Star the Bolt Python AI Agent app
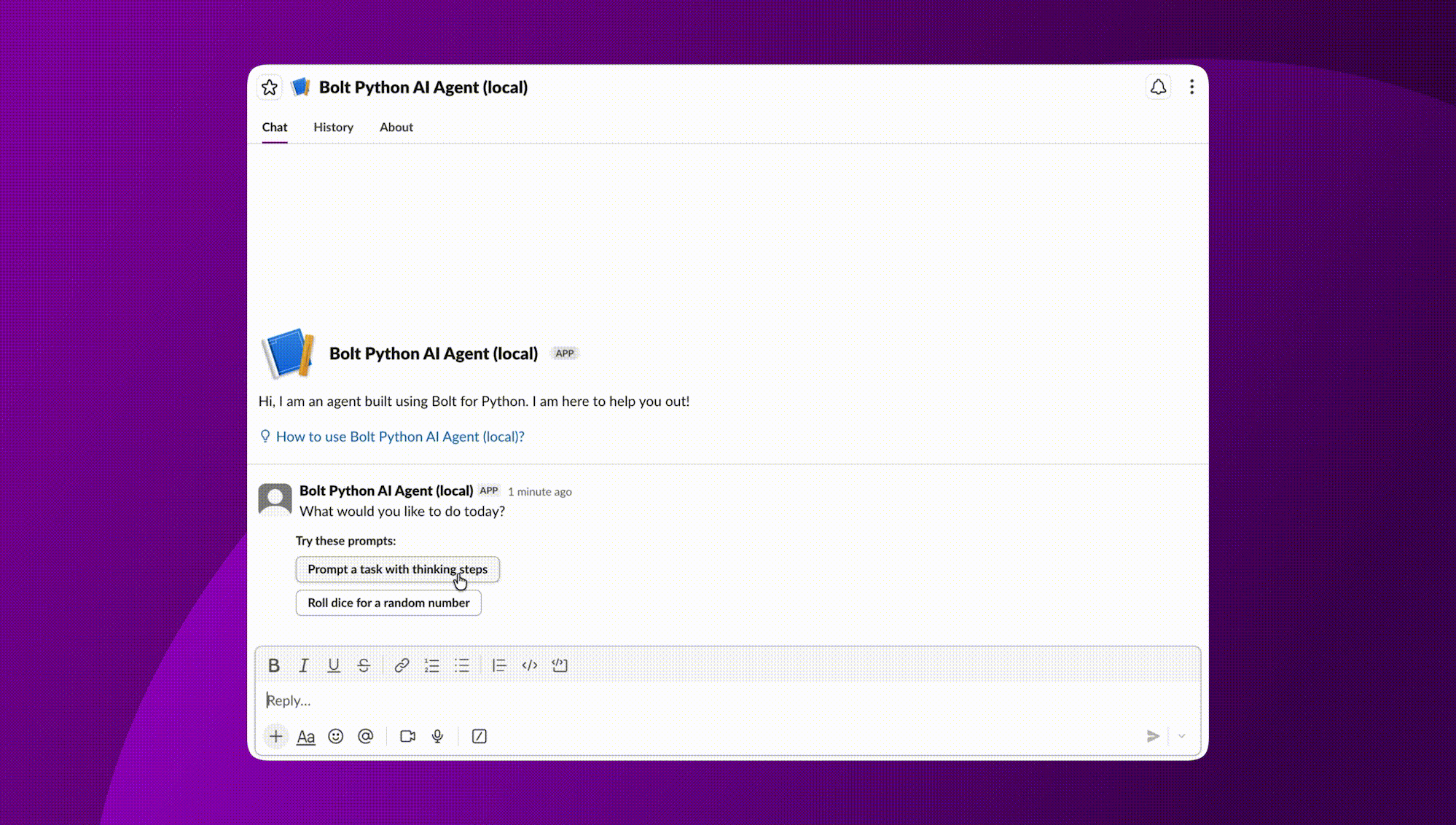1456x825 pixels. coord(270,87)
